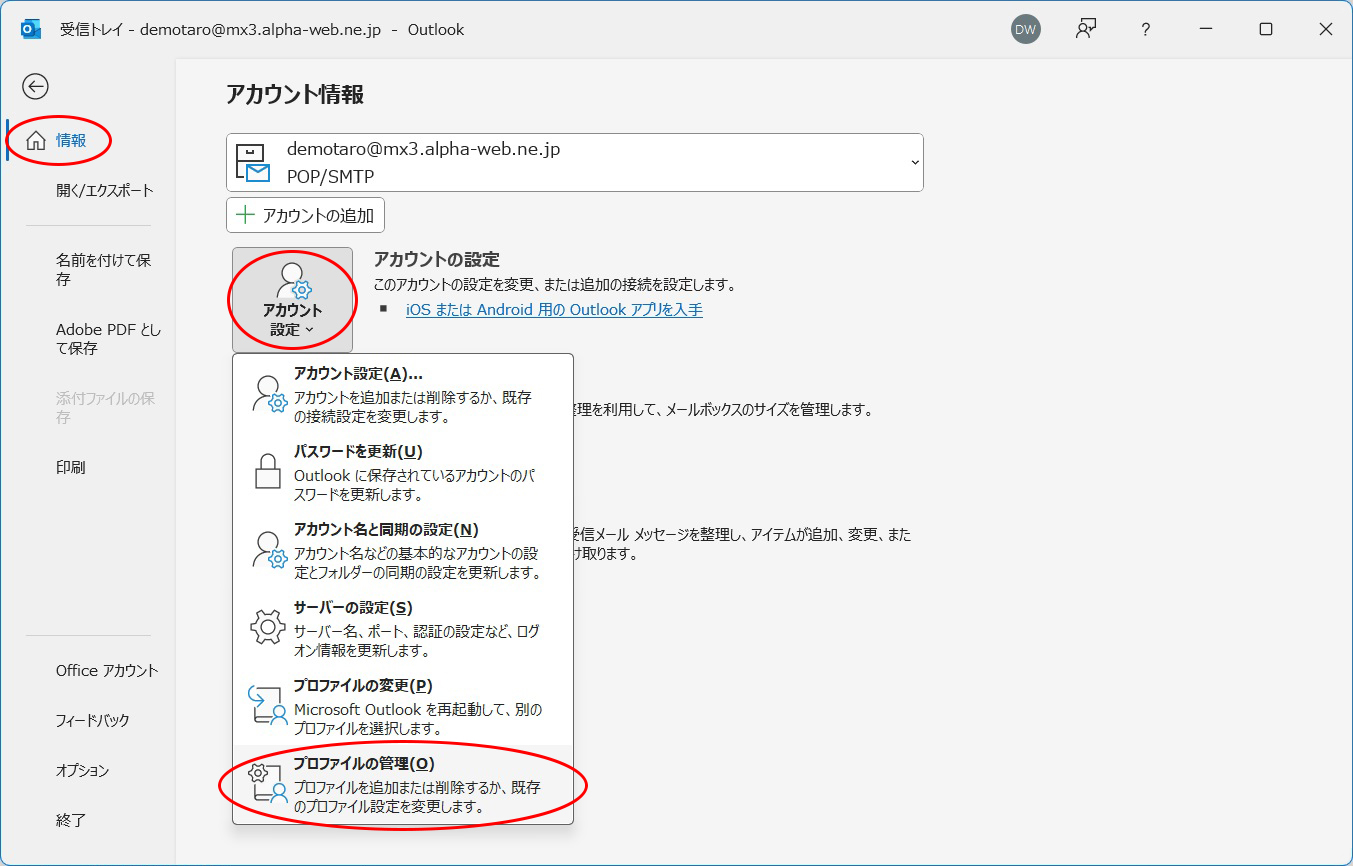Open フィードバック page
Image resolution: width=1353 pixels, height=866 pixels.
93,720
